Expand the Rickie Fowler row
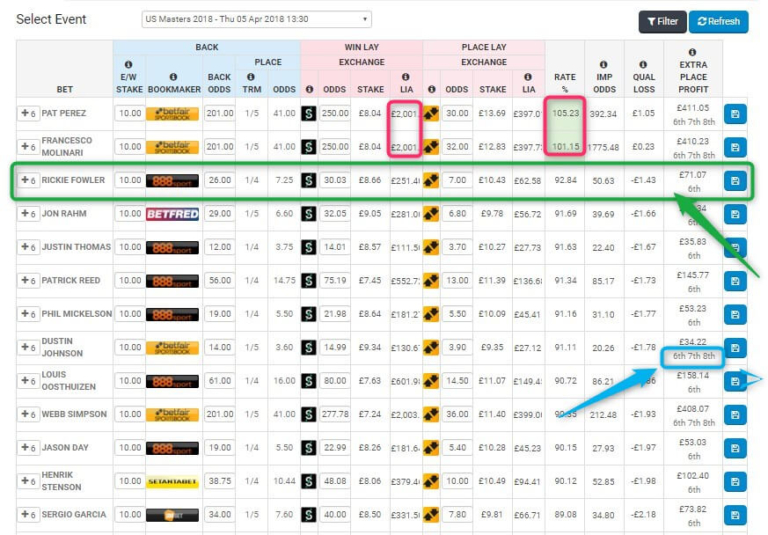 coord(28,180)
